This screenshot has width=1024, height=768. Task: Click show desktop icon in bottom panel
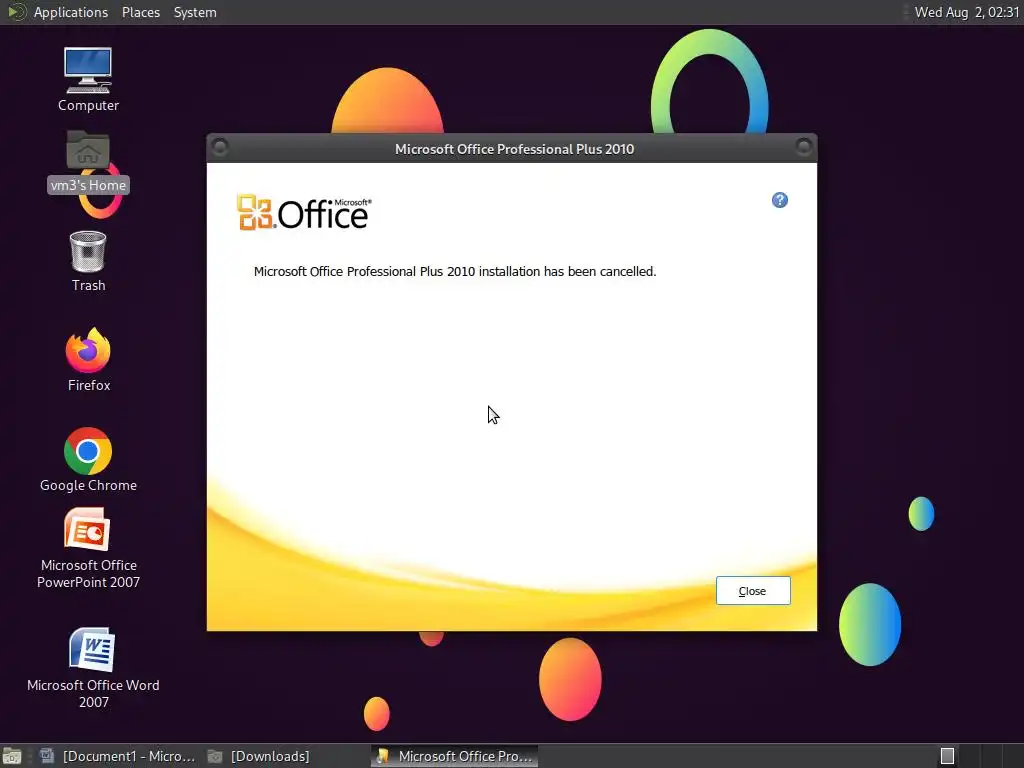(x=12, y=756)
